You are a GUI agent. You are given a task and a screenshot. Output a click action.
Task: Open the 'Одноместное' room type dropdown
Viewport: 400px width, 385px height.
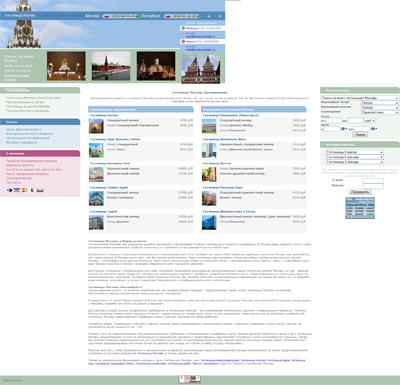pos(380,112)
